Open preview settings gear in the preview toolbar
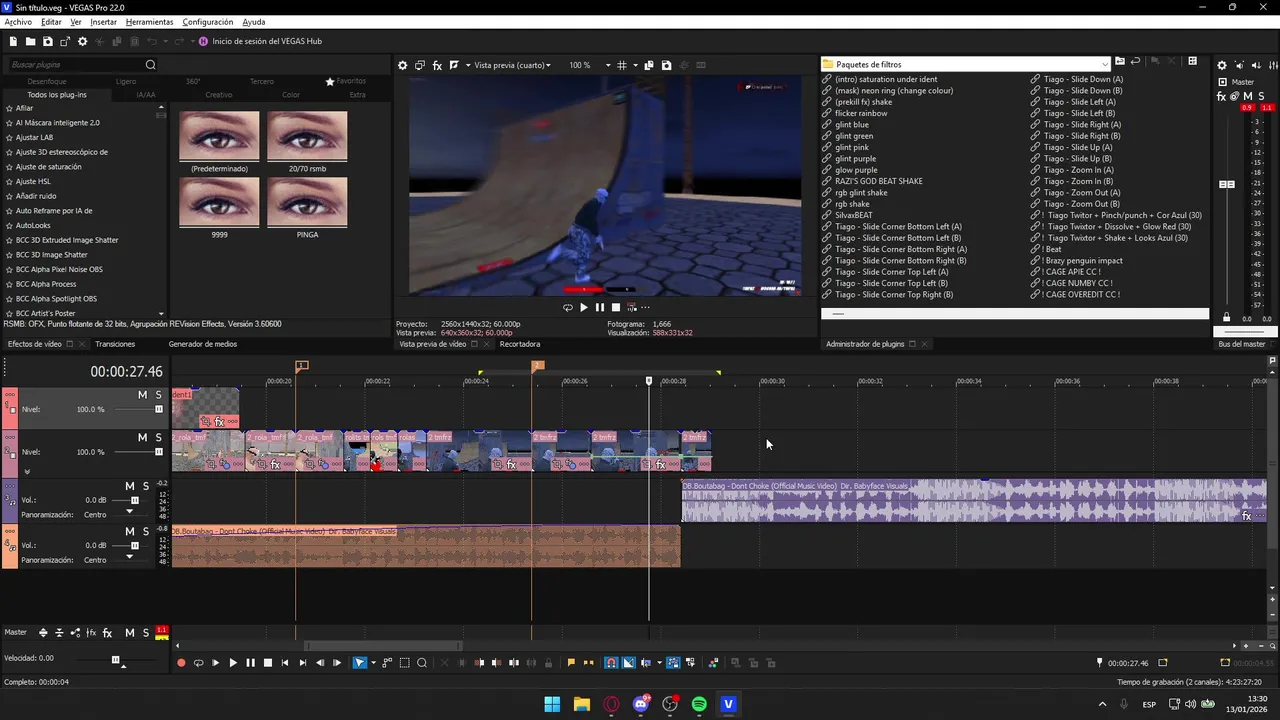1280x720 pixels. coord(403,65)
